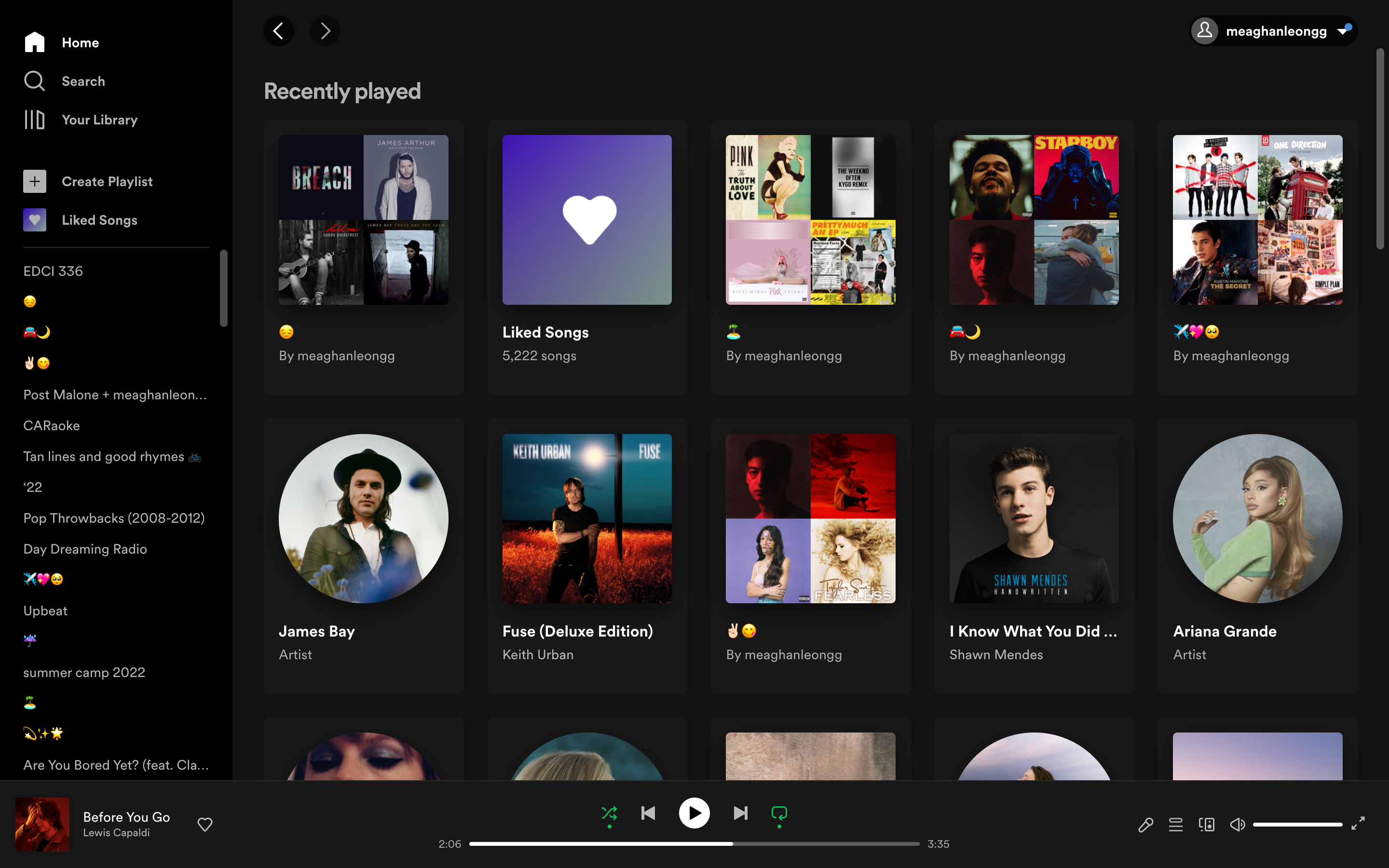Open the Fuse (Deluxe Edition) album card
Screen dimensions: 1389x868
tap(586, 556)
